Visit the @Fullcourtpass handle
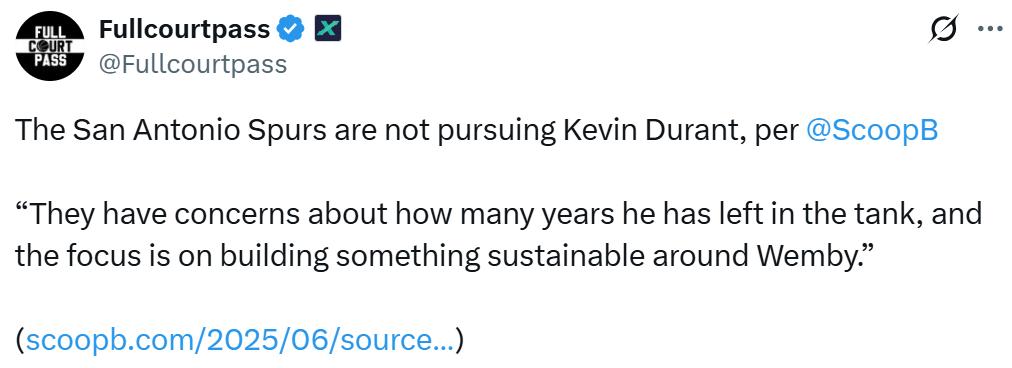Image resolution: width=1012 pixels, height=368 pixels. [192, 64]
